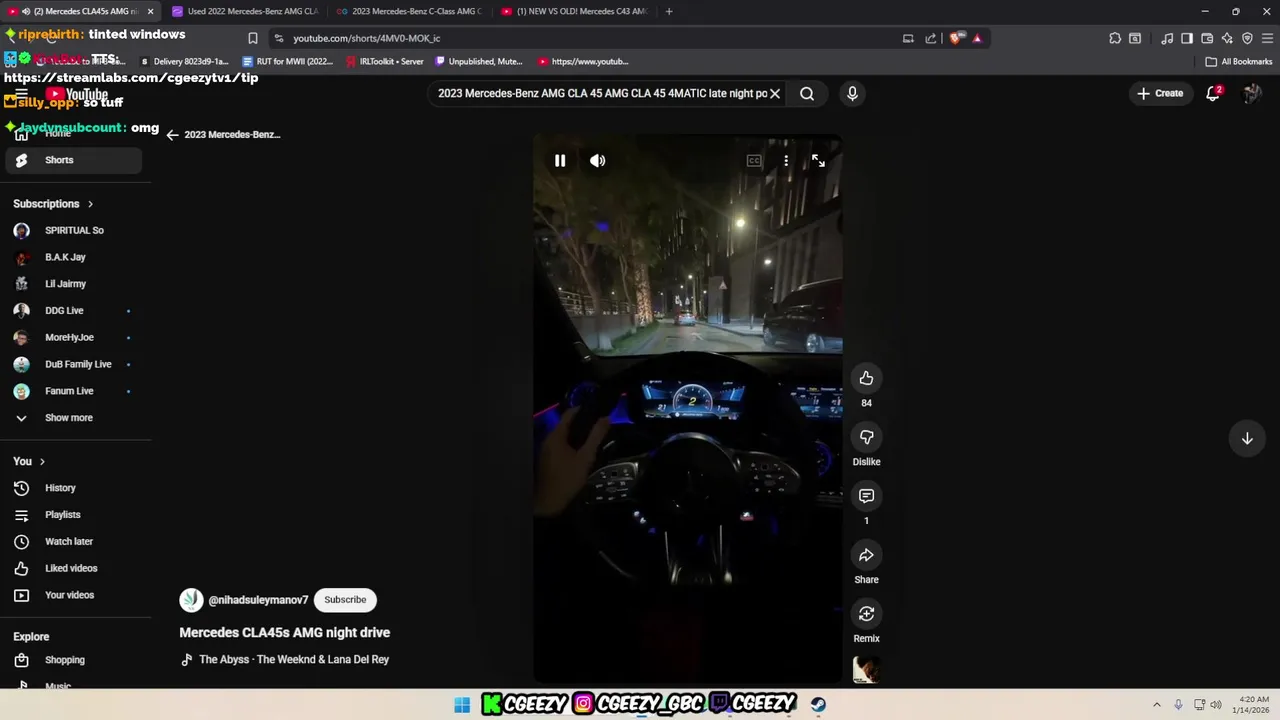Toggle closed captions on the Short
Viewport: 1280px width, 720px height.
coord(754,161)
